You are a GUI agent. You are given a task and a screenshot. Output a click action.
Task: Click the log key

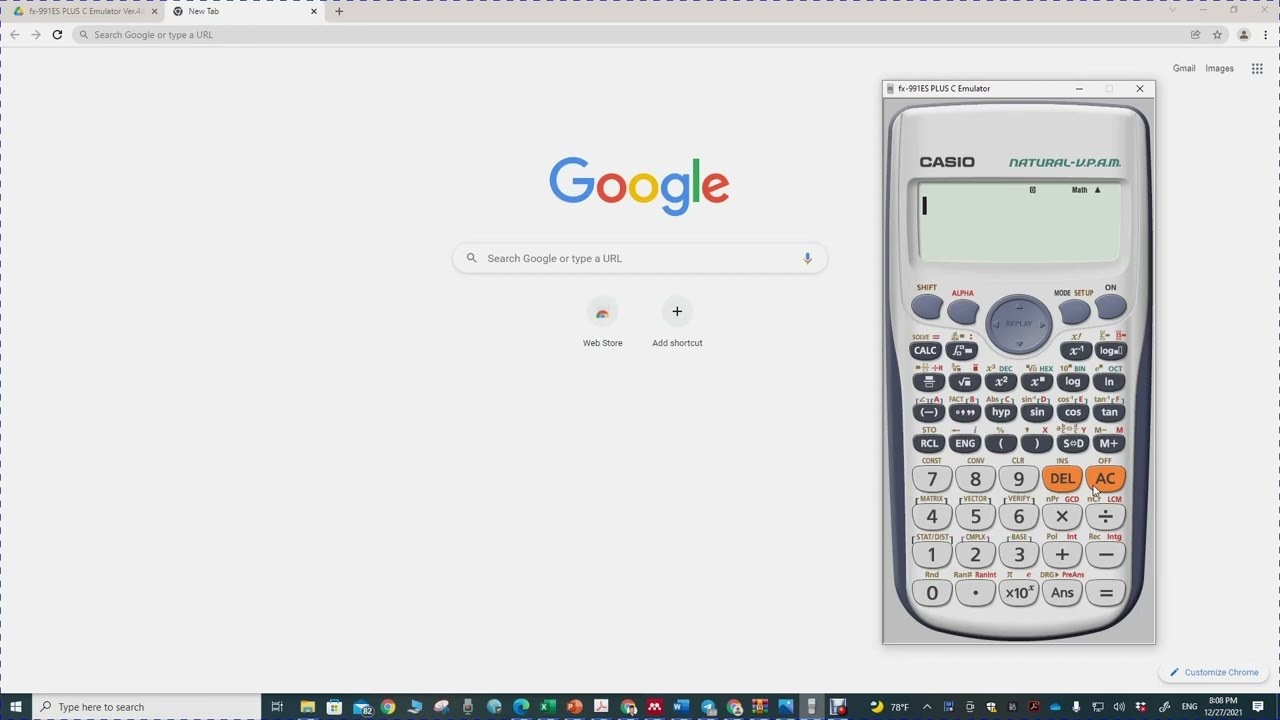[x=1073, y=382]
